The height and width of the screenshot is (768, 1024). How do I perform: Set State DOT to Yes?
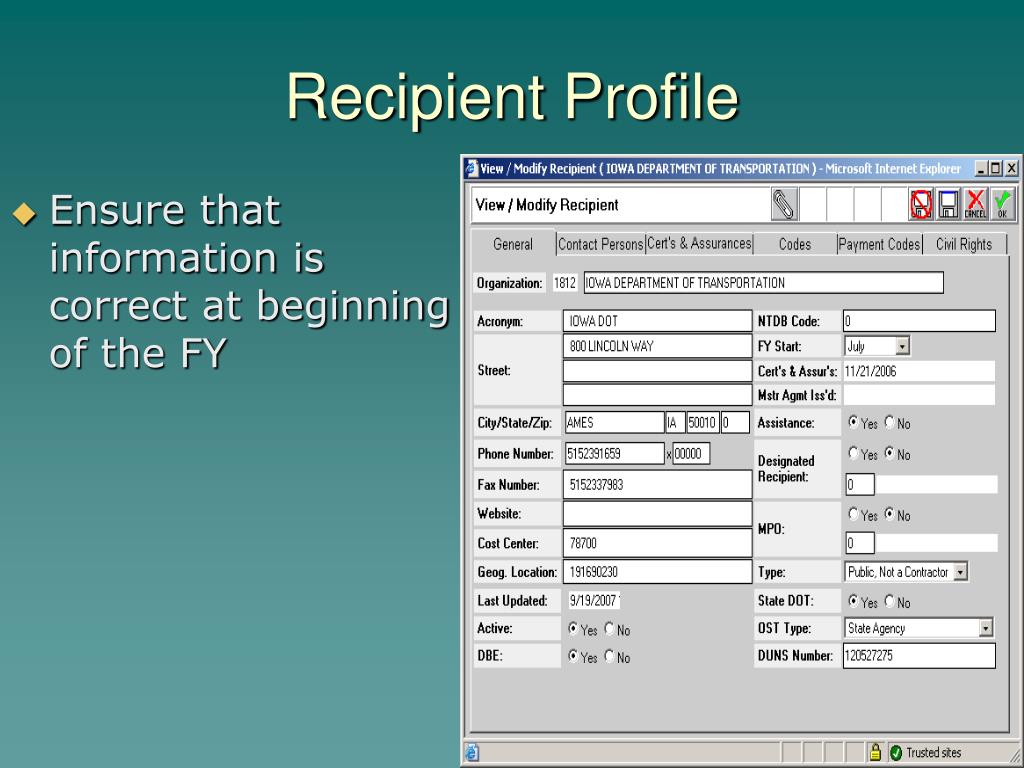click(853, 601)
